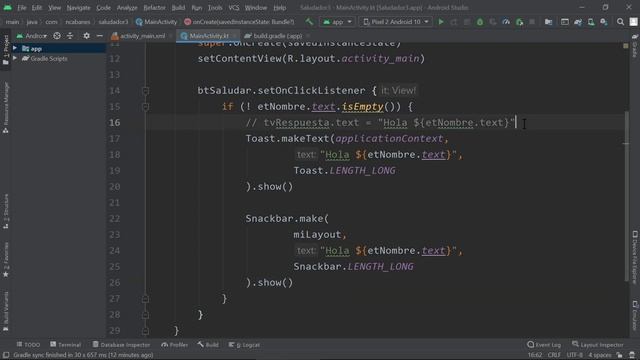Expand the Gradle Scripts tree node
Viewport: 640px width, 360px height.
click(x=15, y=58)
